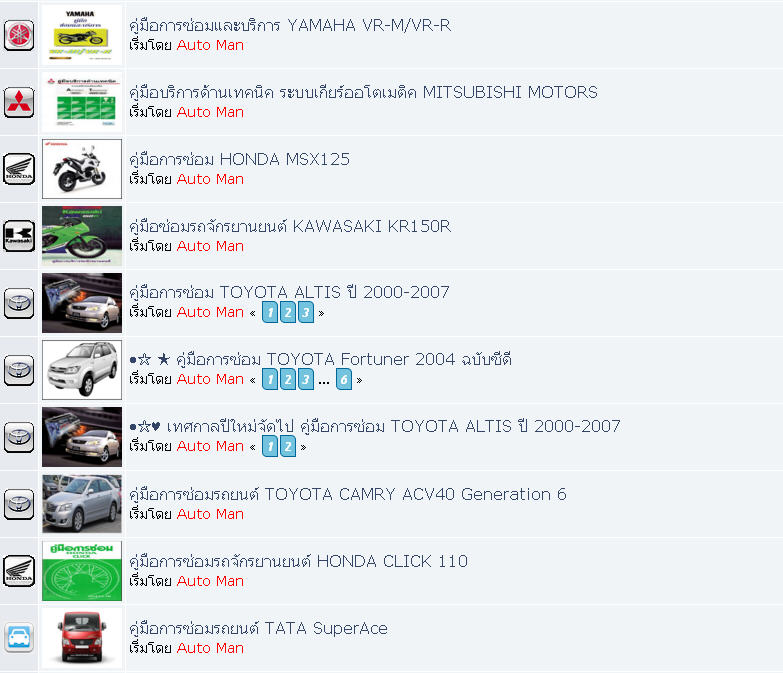This screenshot has height=673, width=783.
Task: Go to page 1 of first ALTIS topic
Action: pos(270,313)
